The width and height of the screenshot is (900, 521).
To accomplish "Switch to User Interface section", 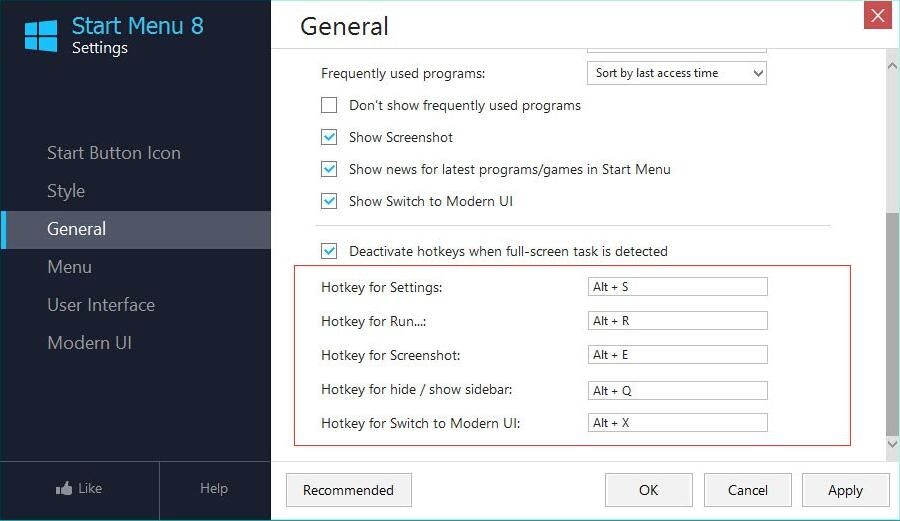I will point(101,305).
